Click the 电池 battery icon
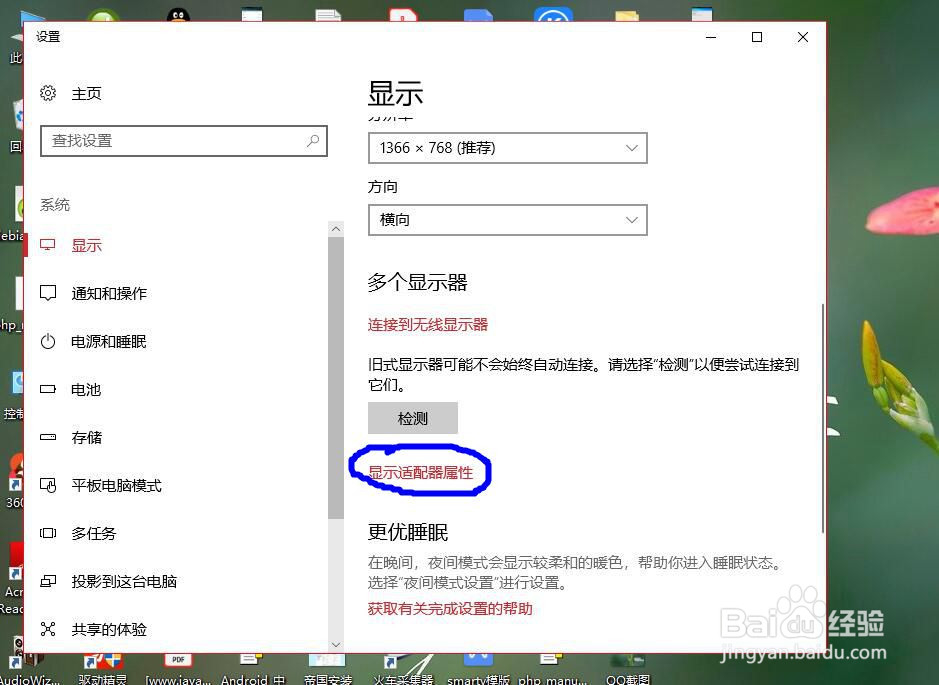The image size is (939, 685). pos(47,389)
